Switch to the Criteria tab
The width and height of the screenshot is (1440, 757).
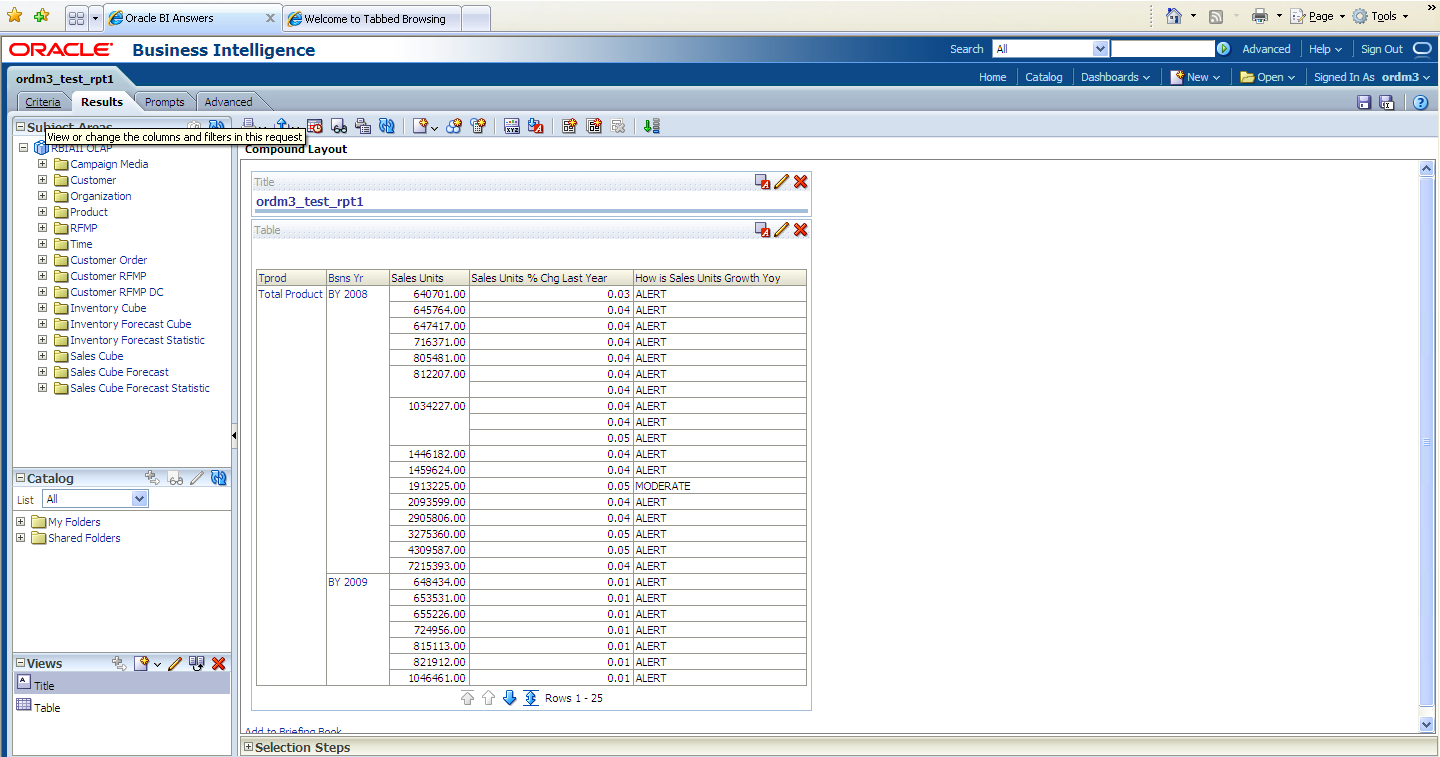(x=43, y=102)
